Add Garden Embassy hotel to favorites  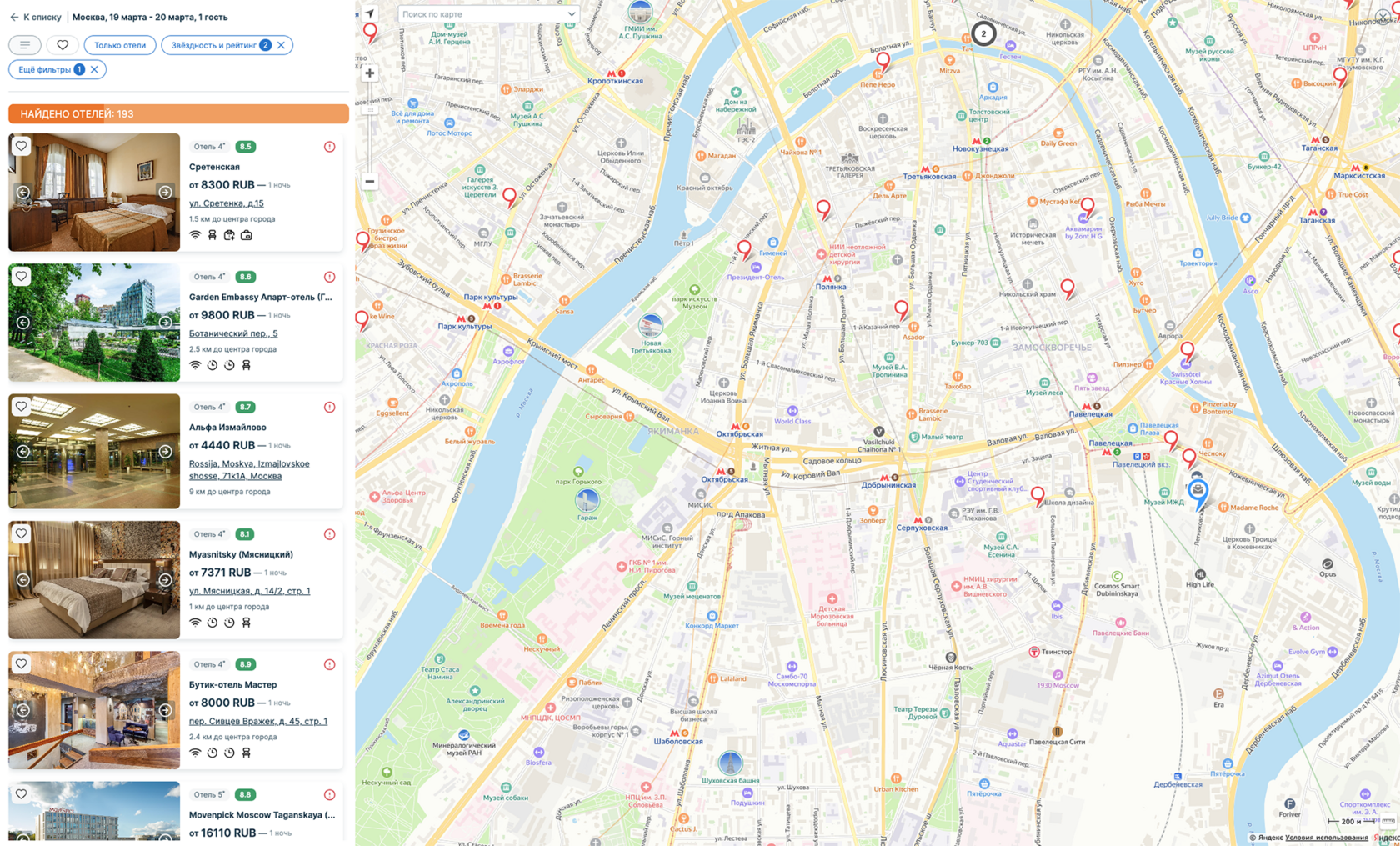tap(22, 276)
